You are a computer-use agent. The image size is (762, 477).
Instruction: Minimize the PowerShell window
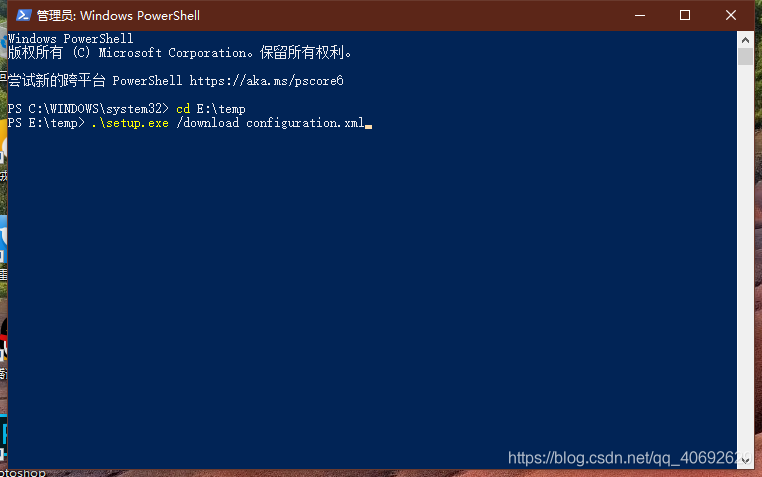click(x=640, y=16)
